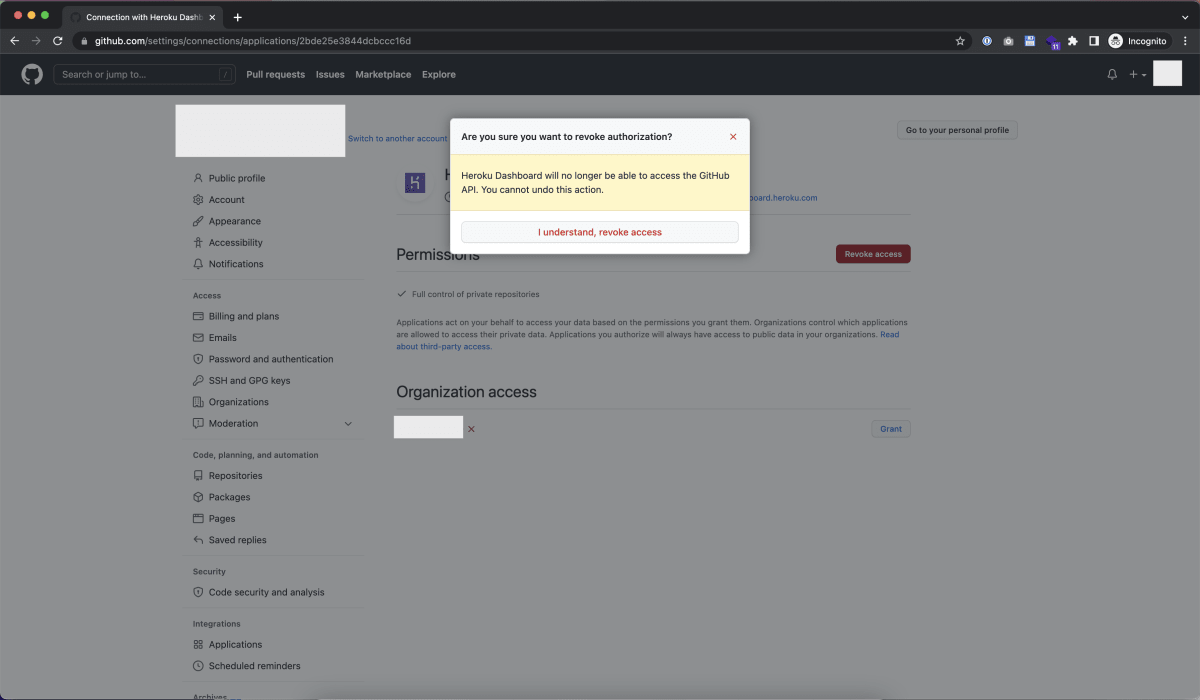The width and height of the screenshot is (1200, 700).
Task: Go to your personal profile
Action: point(957,130)
